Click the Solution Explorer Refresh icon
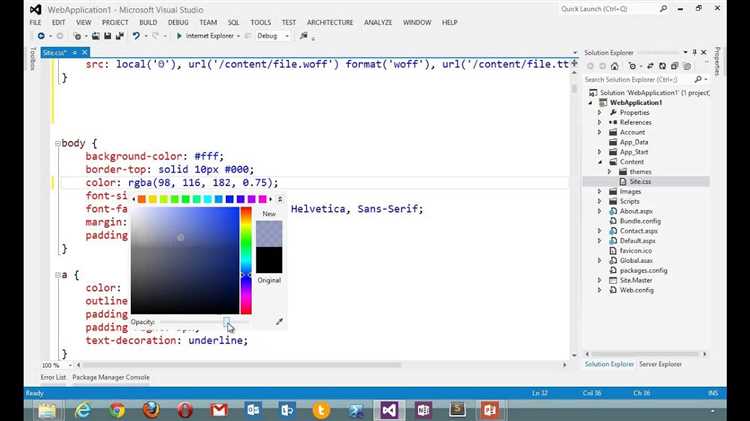The image size is (750, 421). [x=662, y=66]
